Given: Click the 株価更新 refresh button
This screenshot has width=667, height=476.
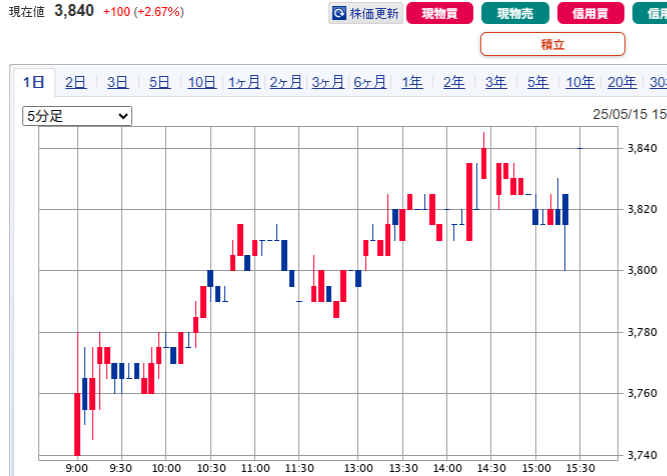Looking at the screenshot, I should tap(365, 13).
